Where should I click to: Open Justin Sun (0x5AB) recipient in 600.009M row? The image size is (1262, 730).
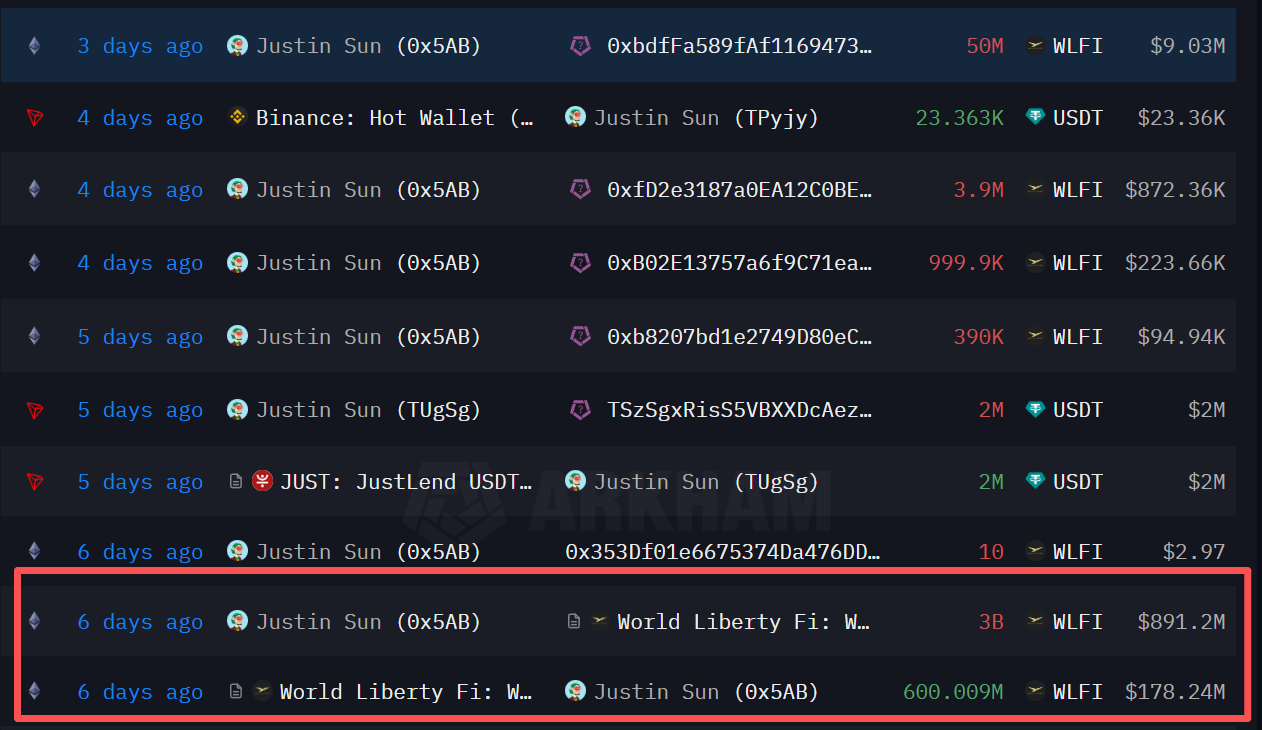pos(706,691)
